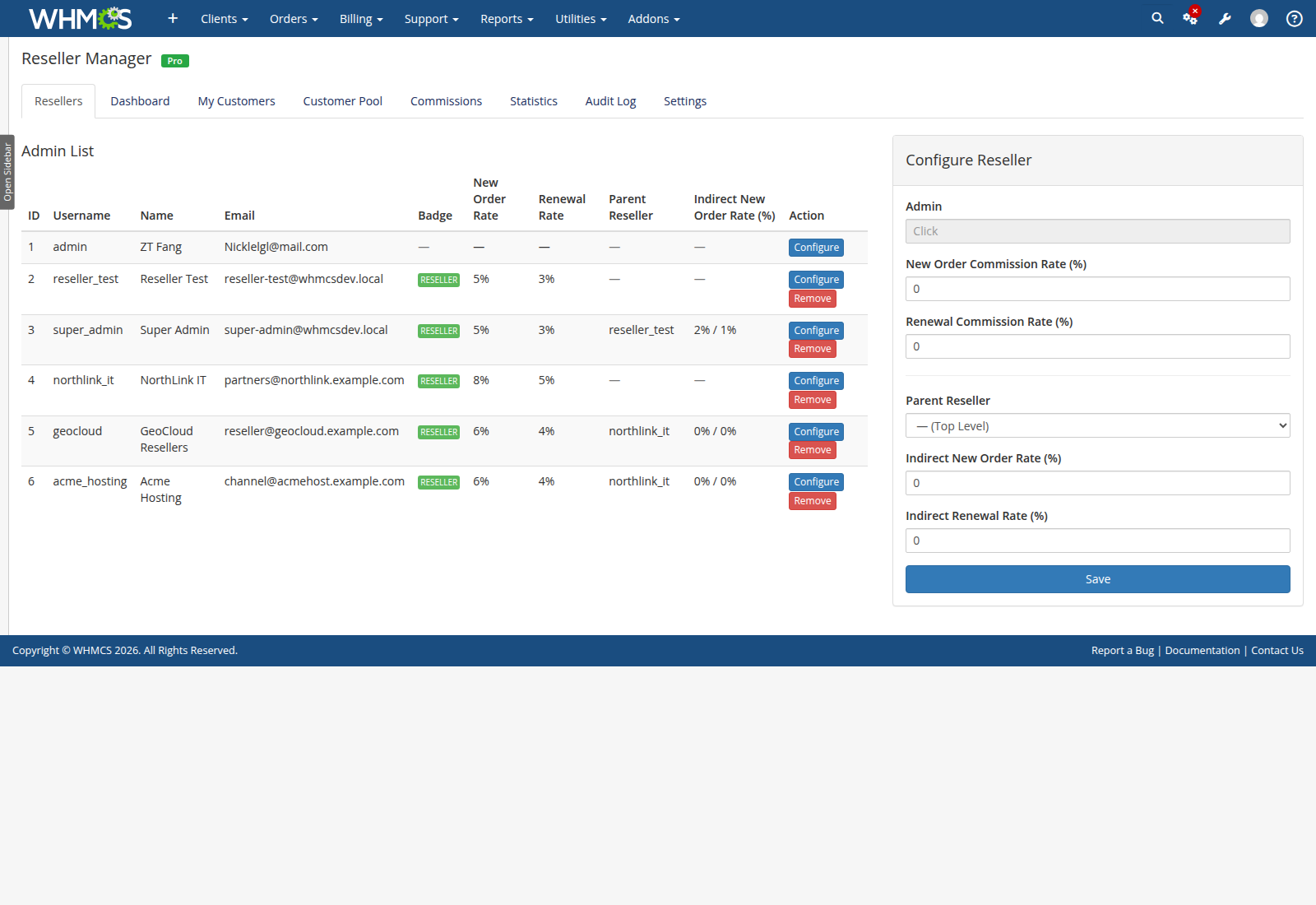
Task: Remove reseller_test reseller
Action: pos(813,299)
